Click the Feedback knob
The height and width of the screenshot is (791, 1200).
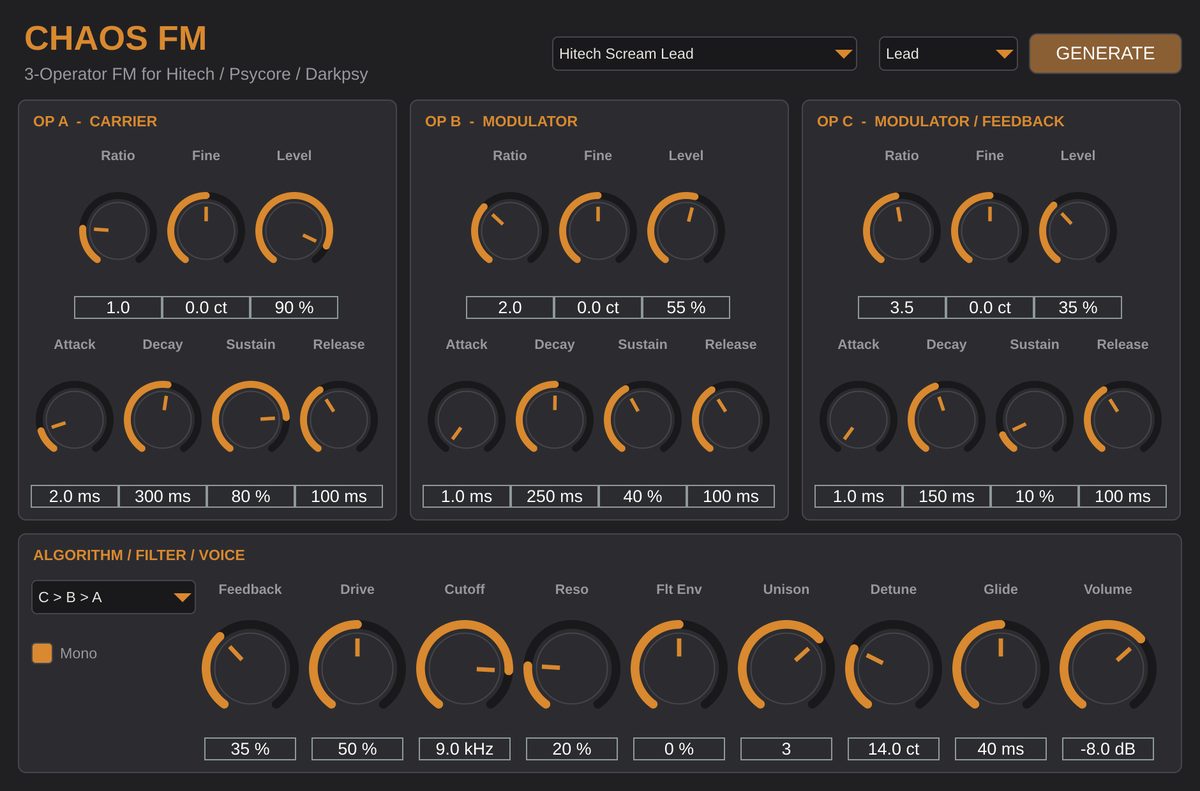[250, 668]
